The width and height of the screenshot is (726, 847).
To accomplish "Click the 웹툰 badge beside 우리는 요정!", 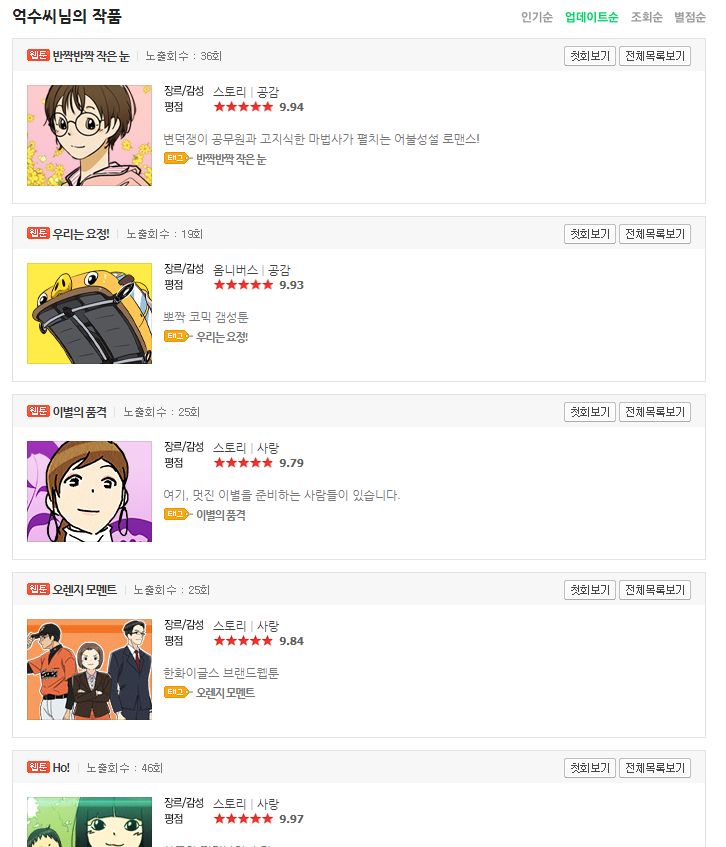I will pos(38,233).
